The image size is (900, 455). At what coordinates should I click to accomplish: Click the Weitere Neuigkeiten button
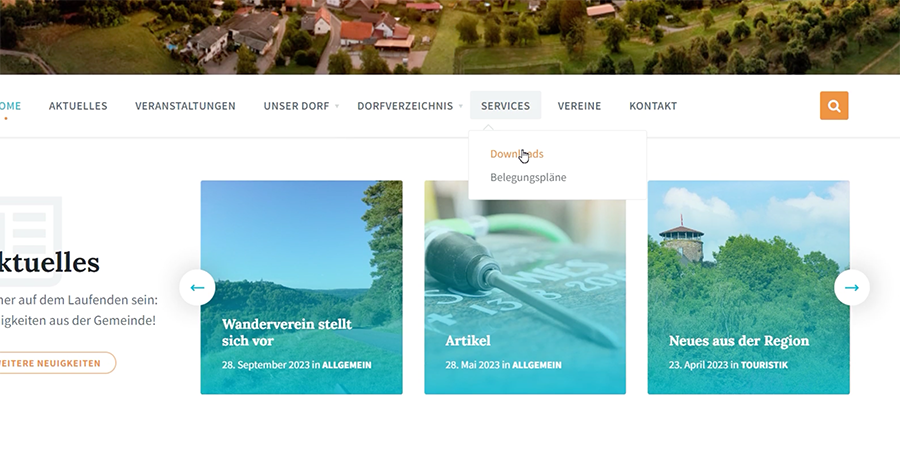[x=57, y=363]
